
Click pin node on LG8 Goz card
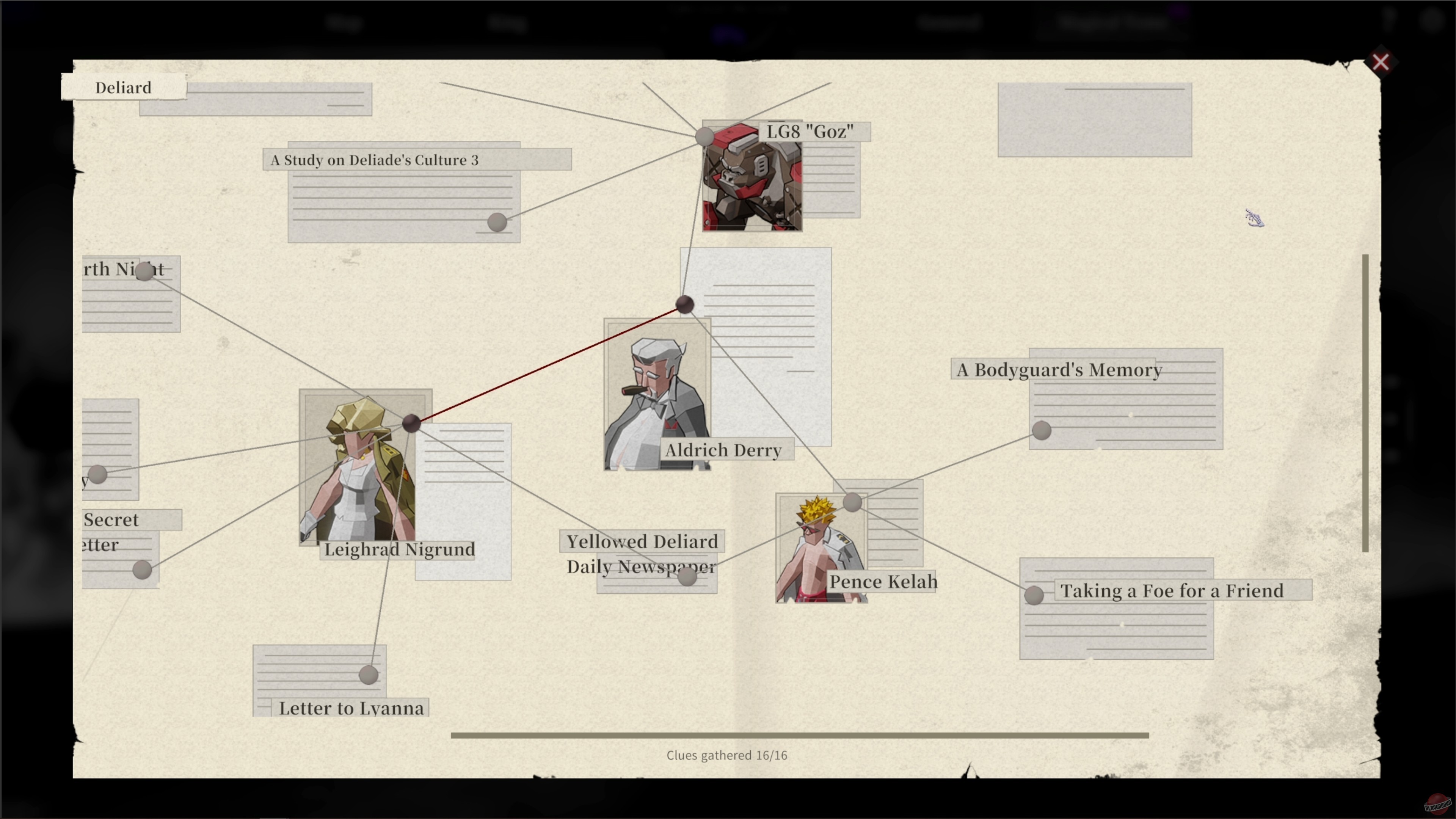coord(704,136)
